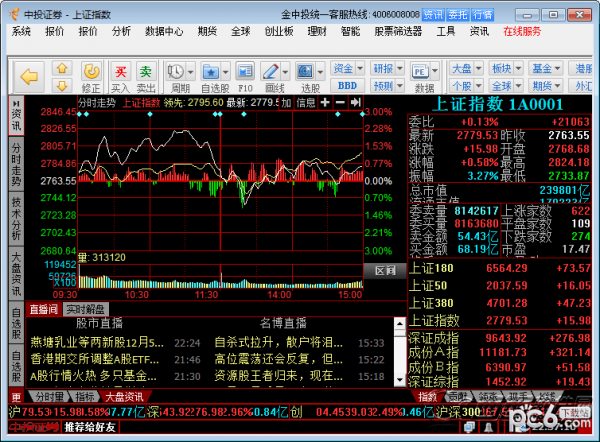Expand the 周期 dropdown arrow
600x442 pixels.
[x=191, y=71]
